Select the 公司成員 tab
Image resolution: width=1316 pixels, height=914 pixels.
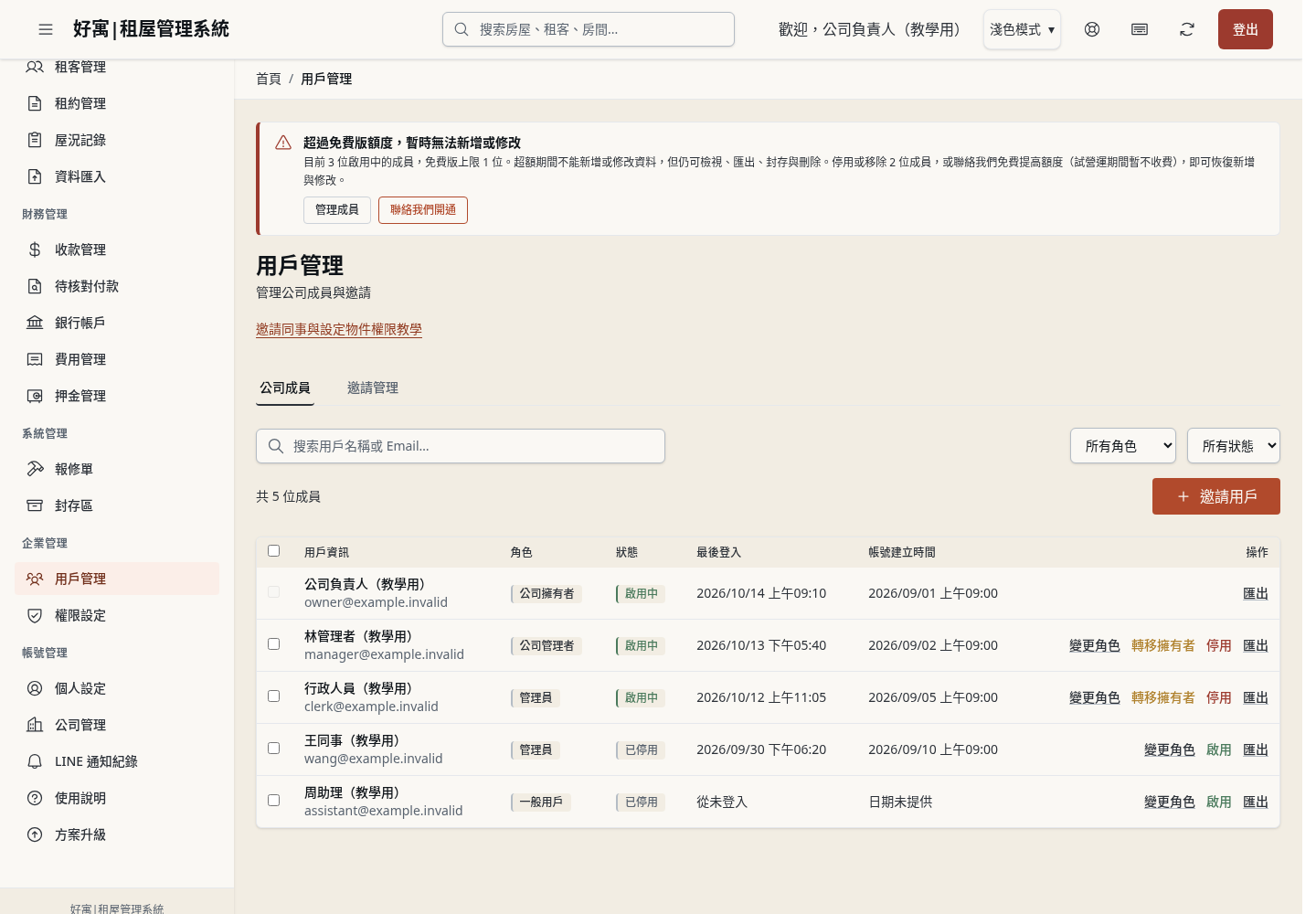click(285, 388)
